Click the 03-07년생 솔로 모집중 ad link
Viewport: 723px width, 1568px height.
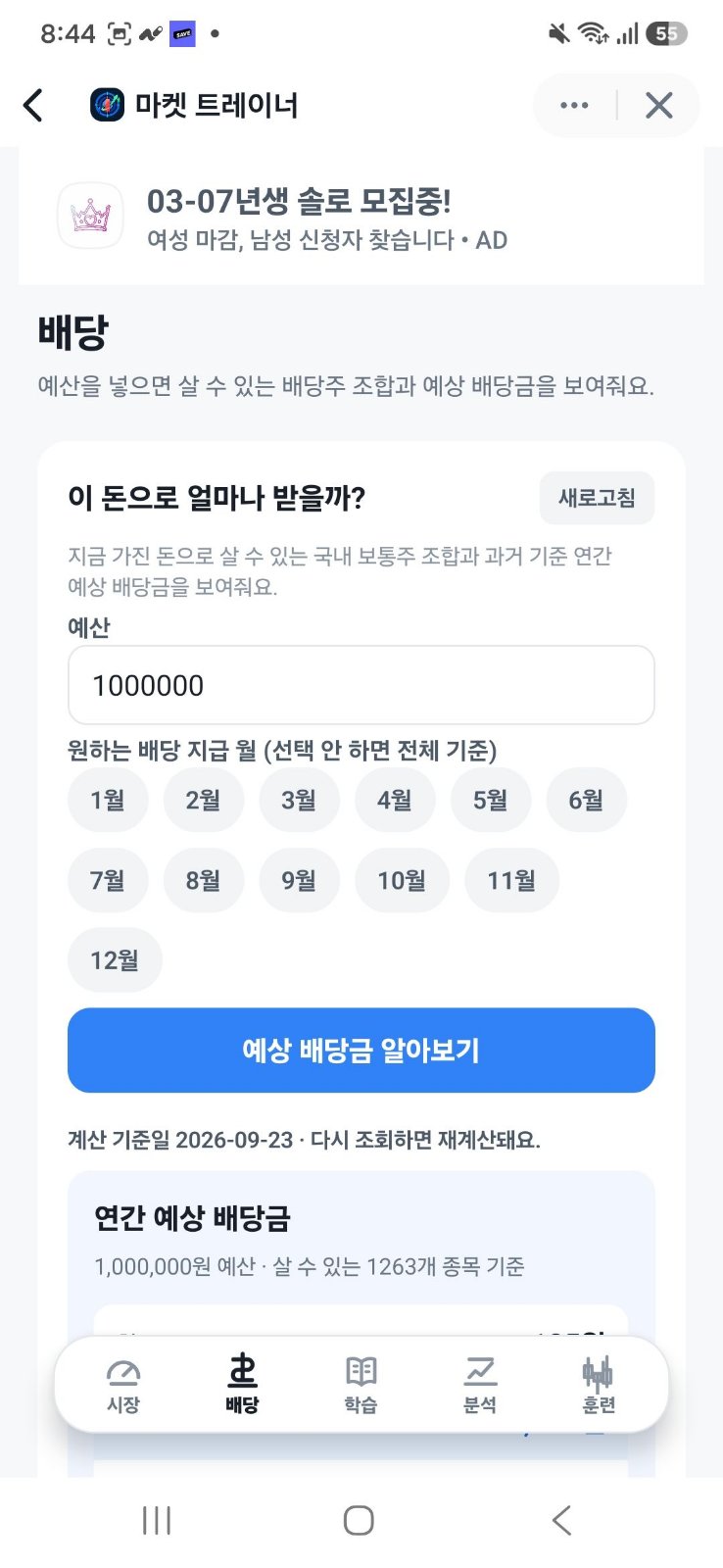click(299, 201)
